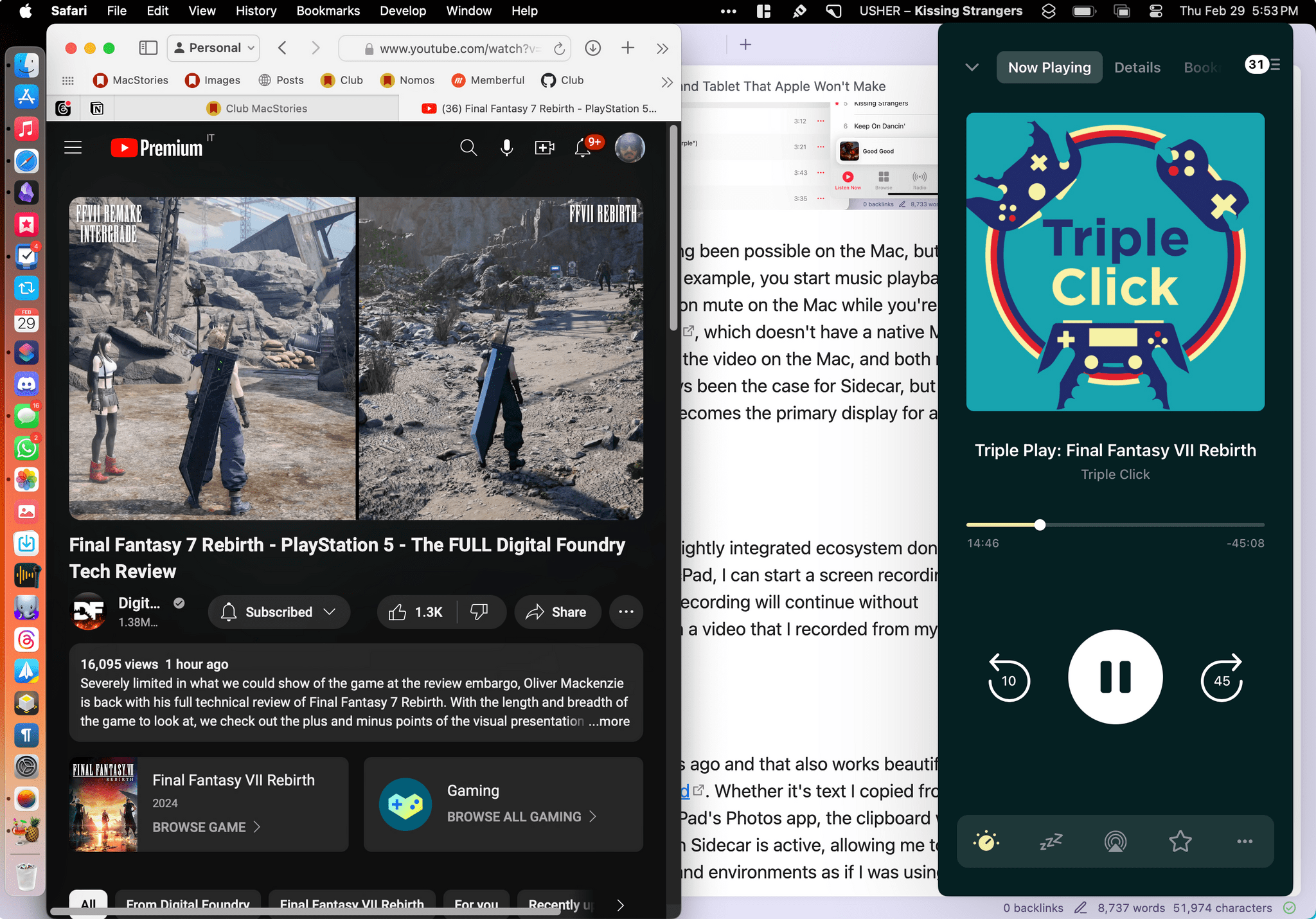The image size is (1316, 919).
Task: Open Threads app in the Dock
Action: tap(26, 639)
